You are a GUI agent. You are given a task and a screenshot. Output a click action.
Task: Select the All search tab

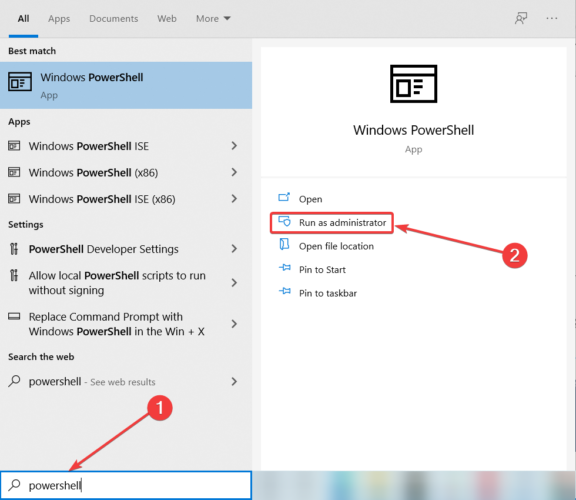(x=24, y=18)
